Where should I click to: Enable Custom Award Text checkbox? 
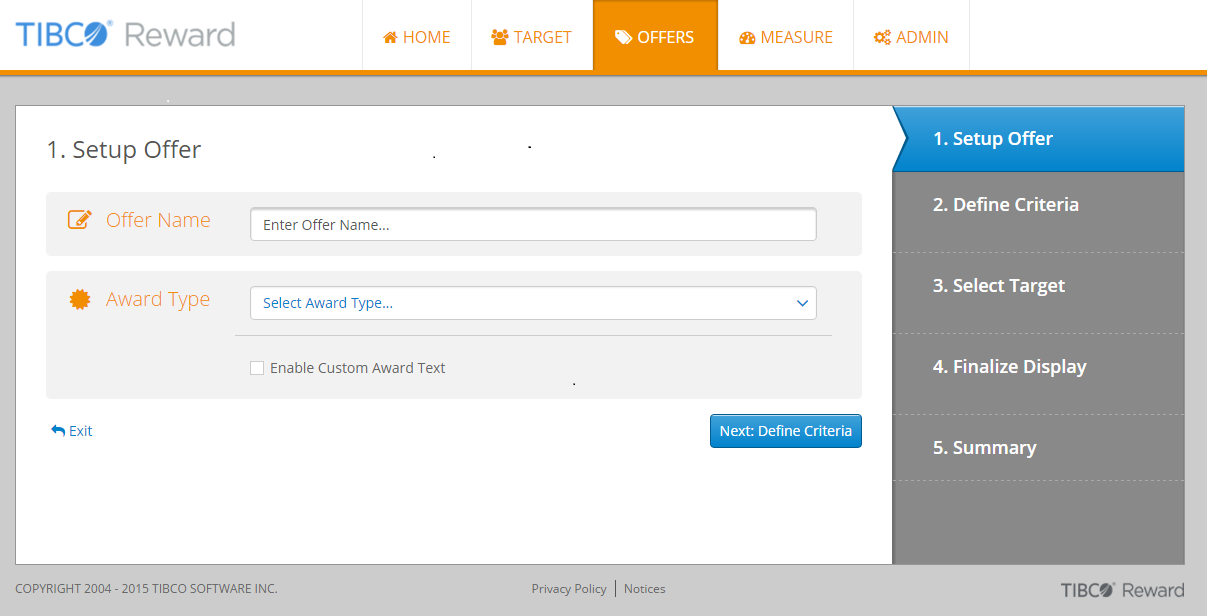click(x=257, y=368)
